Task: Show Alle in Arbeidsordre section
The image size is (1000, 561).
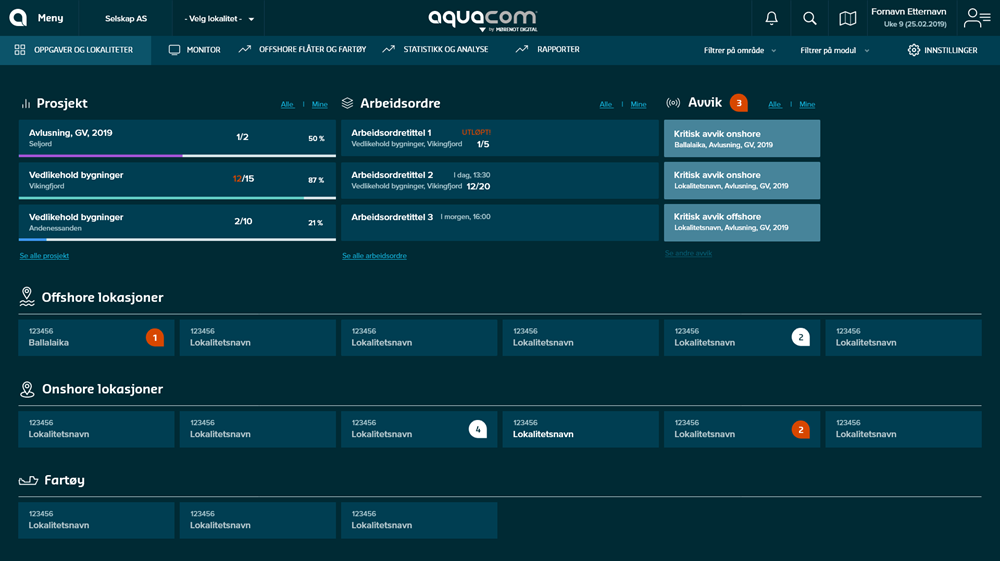Action: click(606, 104)
